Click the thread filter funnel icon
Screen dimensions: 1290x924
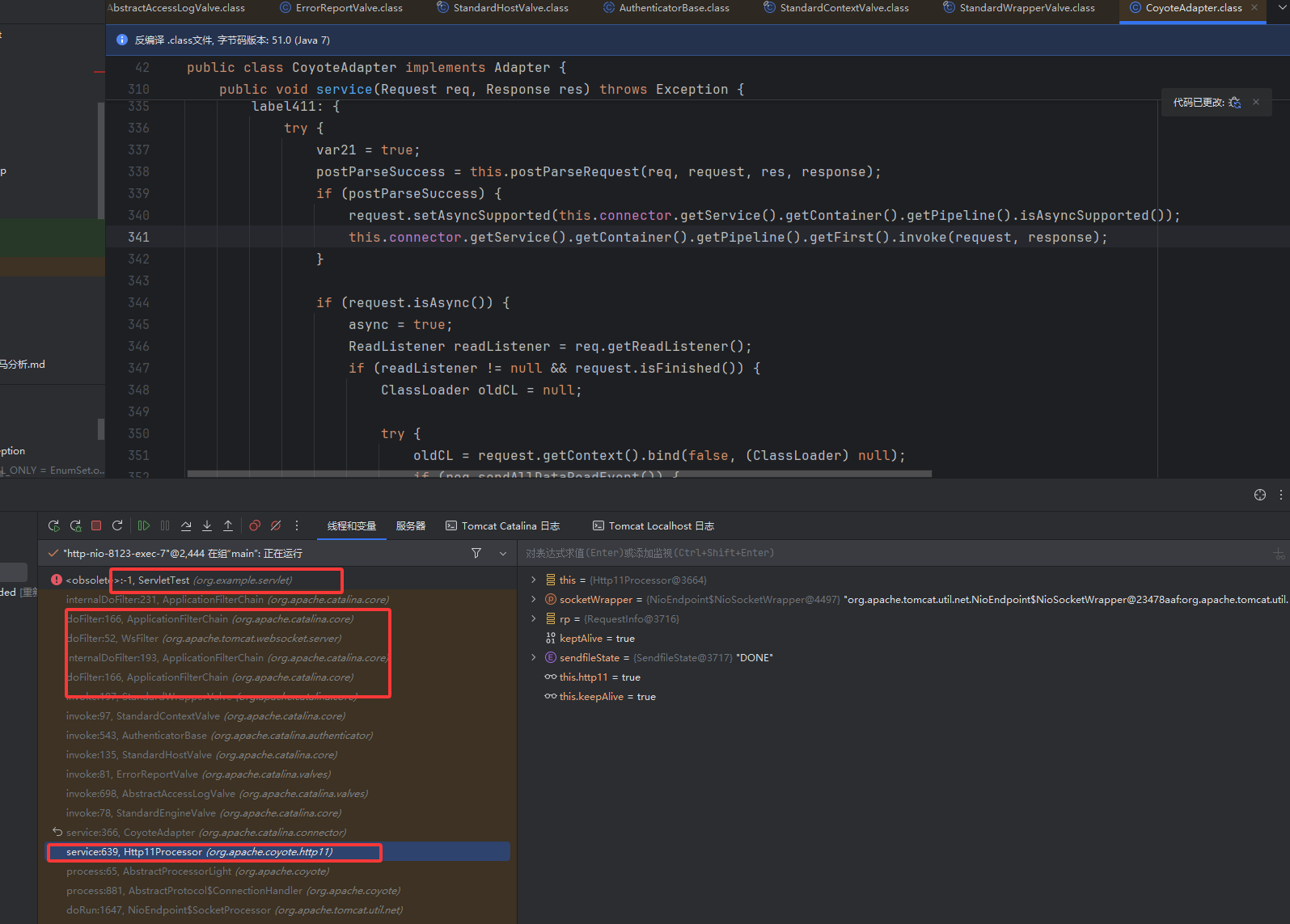pos(476,553)
